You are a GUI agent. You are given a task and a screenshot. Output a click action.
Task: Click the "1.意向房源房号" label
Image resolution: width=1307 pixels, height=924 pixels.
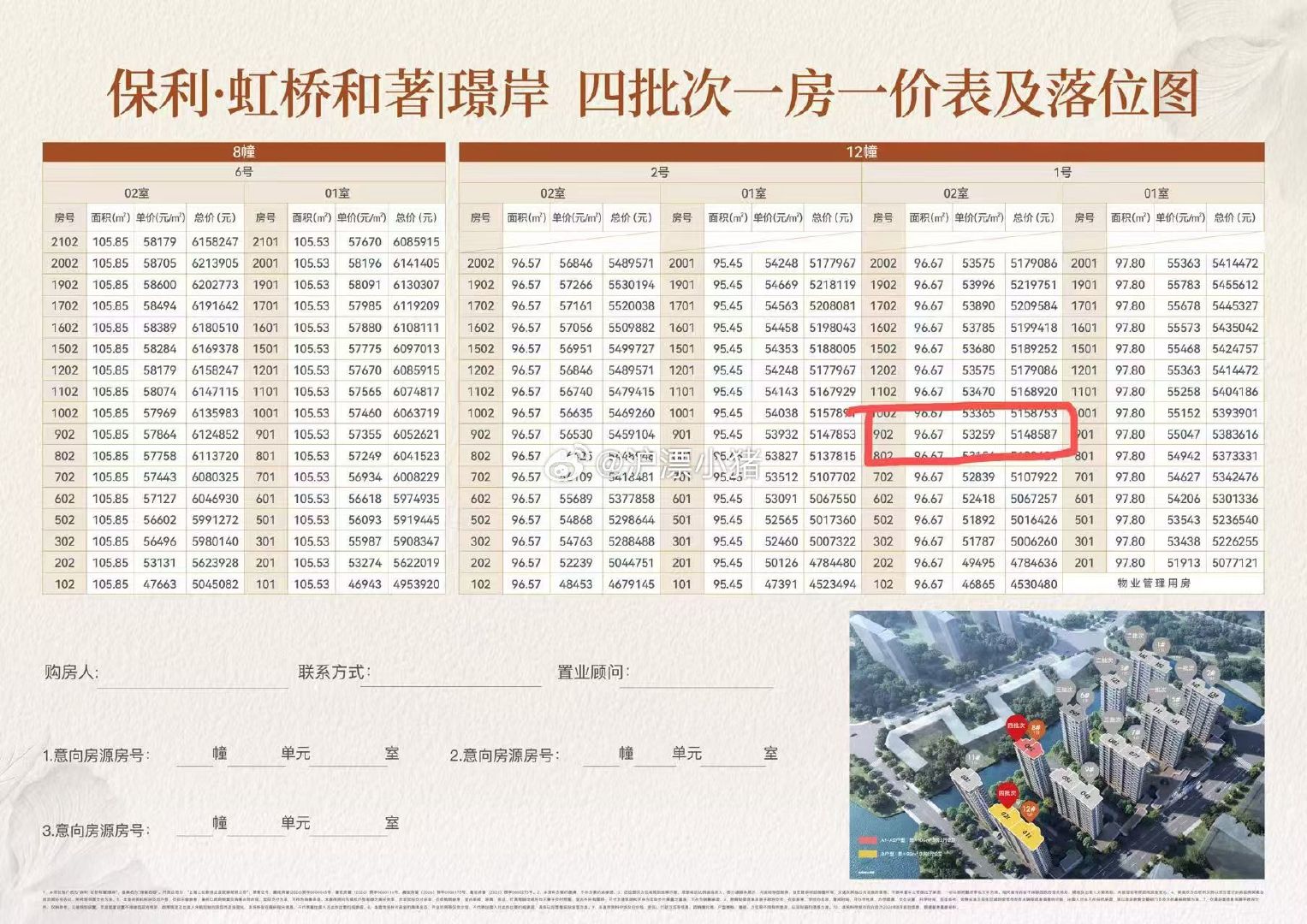coord(96,755)
